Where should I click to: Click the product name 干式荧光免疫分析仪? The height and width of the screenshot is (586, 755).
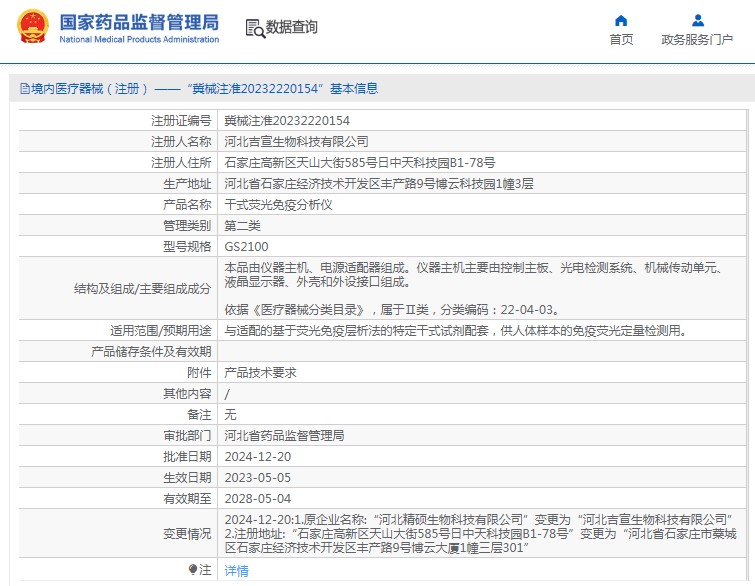[278, 204]
